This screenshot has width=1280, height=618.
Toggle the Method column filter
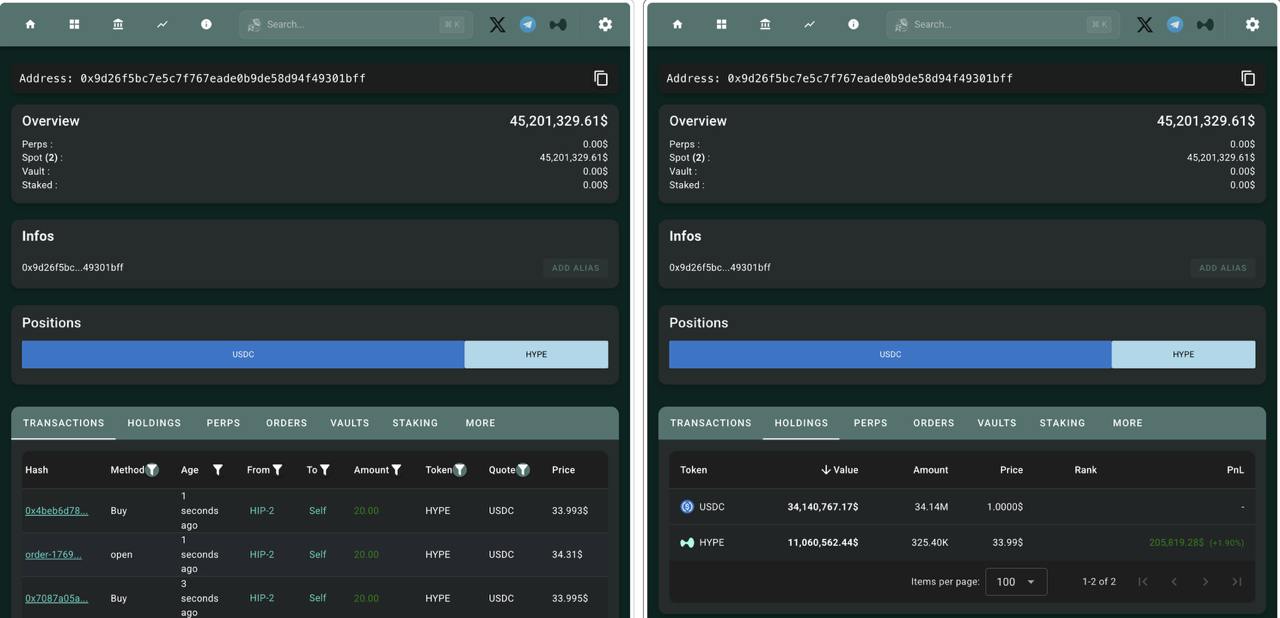[152, 470]
